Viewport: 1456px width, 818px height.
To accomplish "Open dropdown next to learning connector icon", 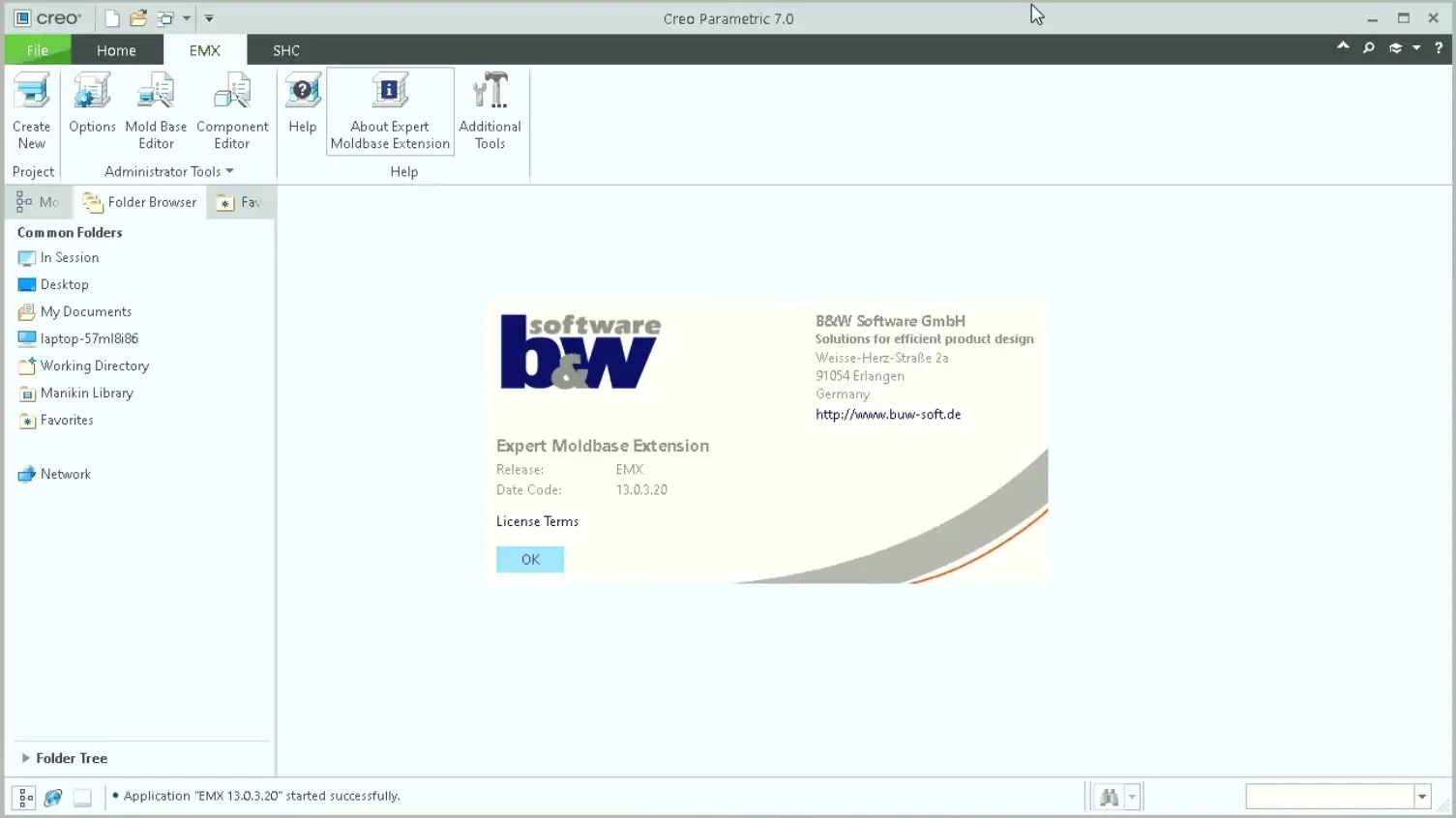I will tap(1416, 47).
